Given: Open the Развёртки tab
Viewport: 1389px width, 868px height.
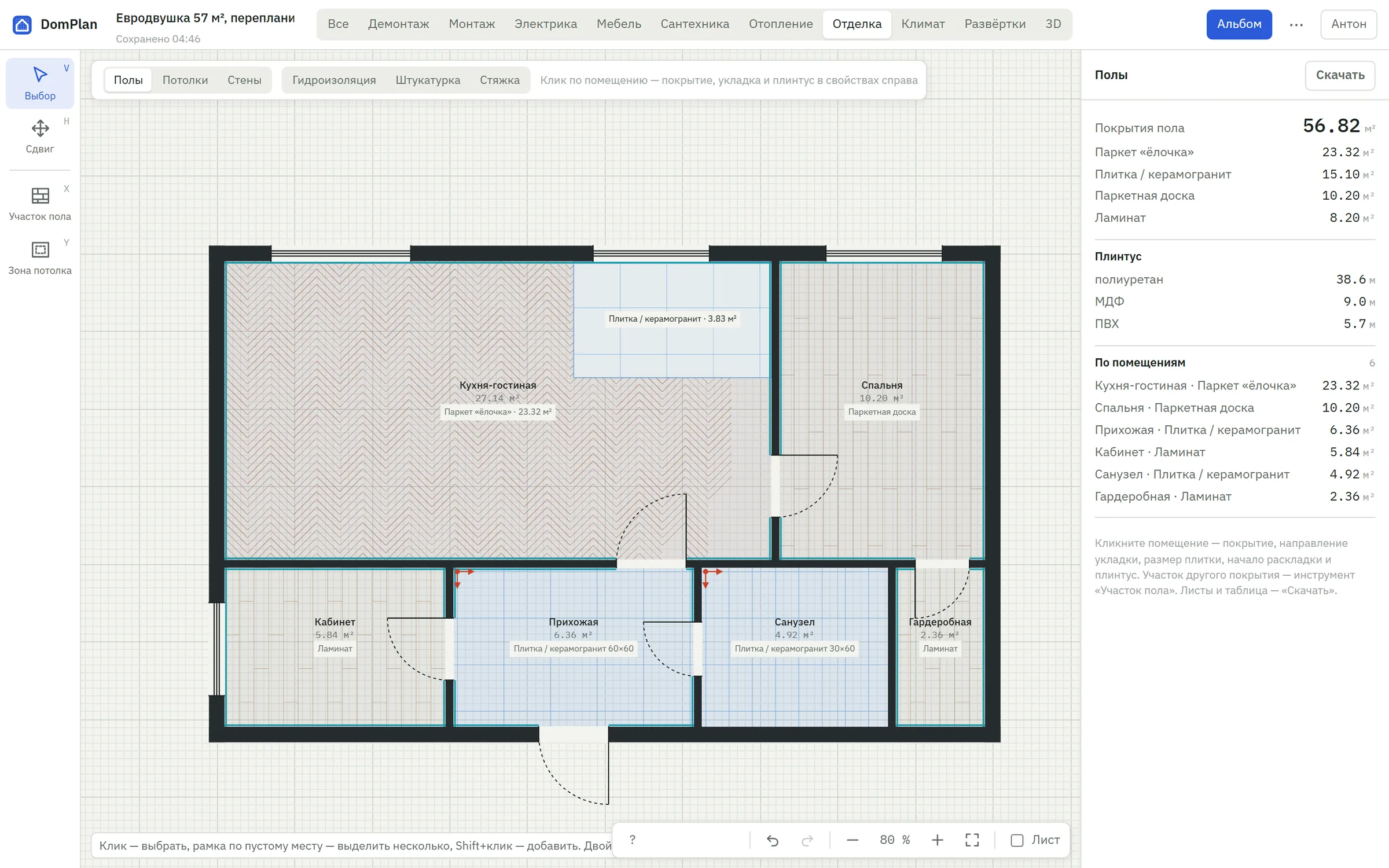Looking at the screenshot, I should 995,24.
